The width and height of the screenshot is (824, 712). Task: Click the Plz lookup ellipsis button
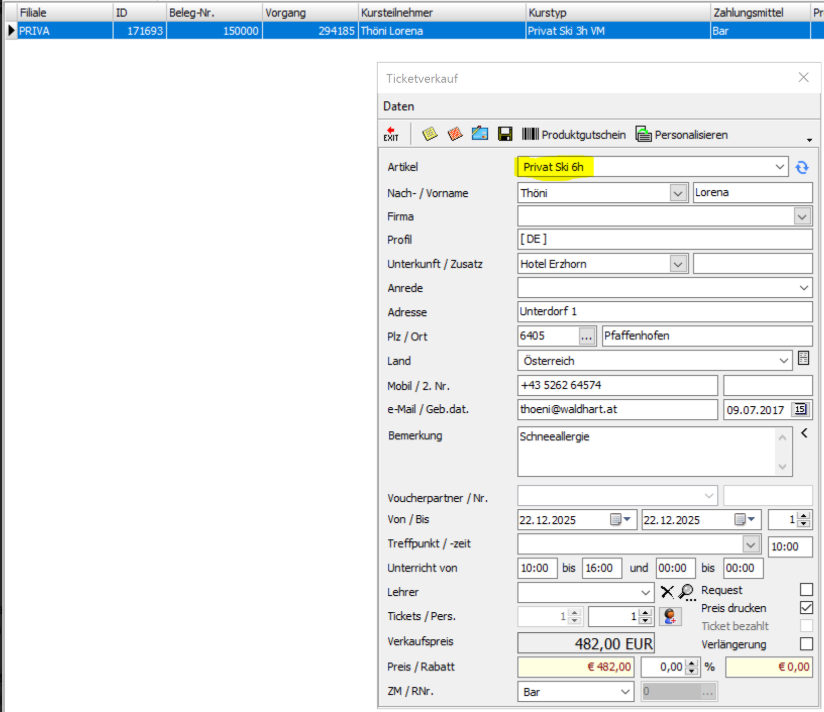tap(587, 336)
